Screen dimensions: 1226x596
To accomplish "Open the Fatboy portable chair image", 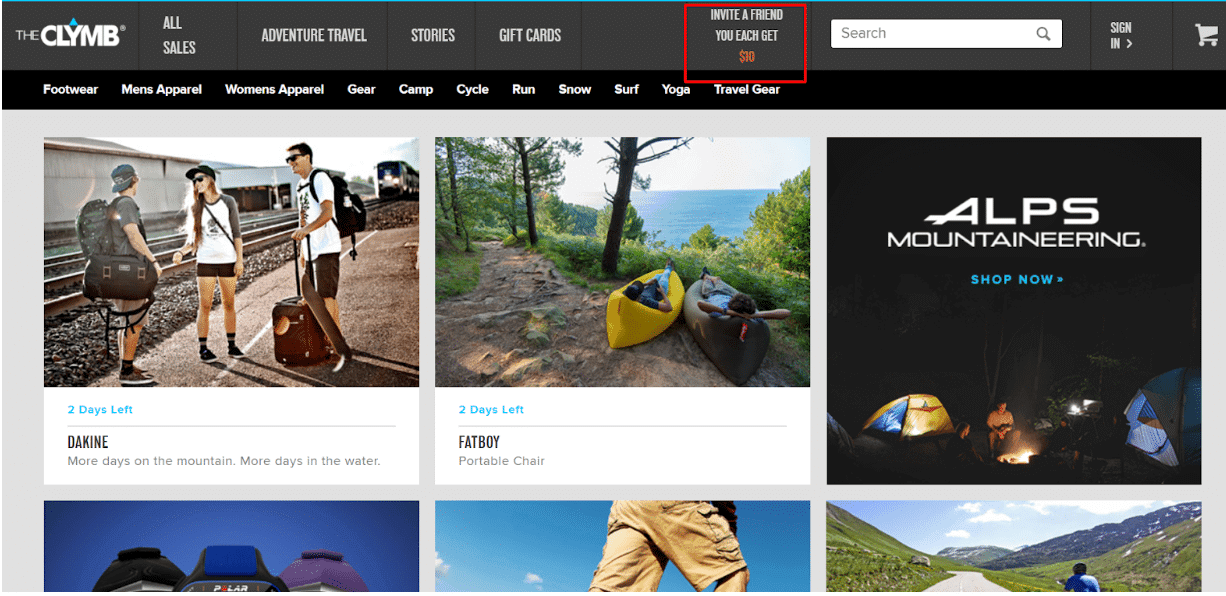I will click(x=622, y=262).
